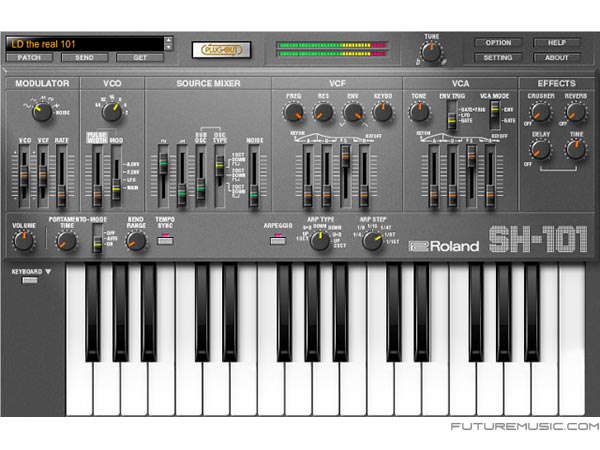Screen dimensions: 600x450
Task: Turn the REVERB effect knob
Action: point(576,112)
